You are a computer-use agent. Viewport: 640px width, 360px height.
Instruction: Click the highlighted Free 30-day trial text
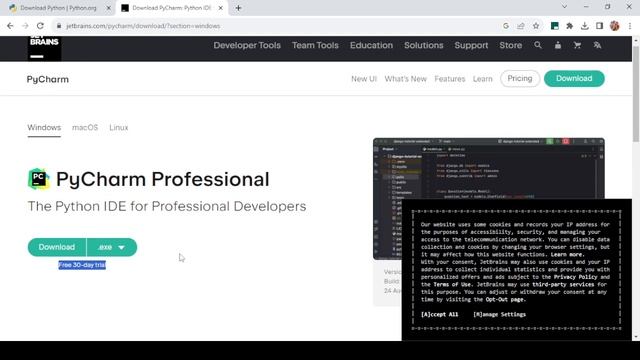coord(82,265)
